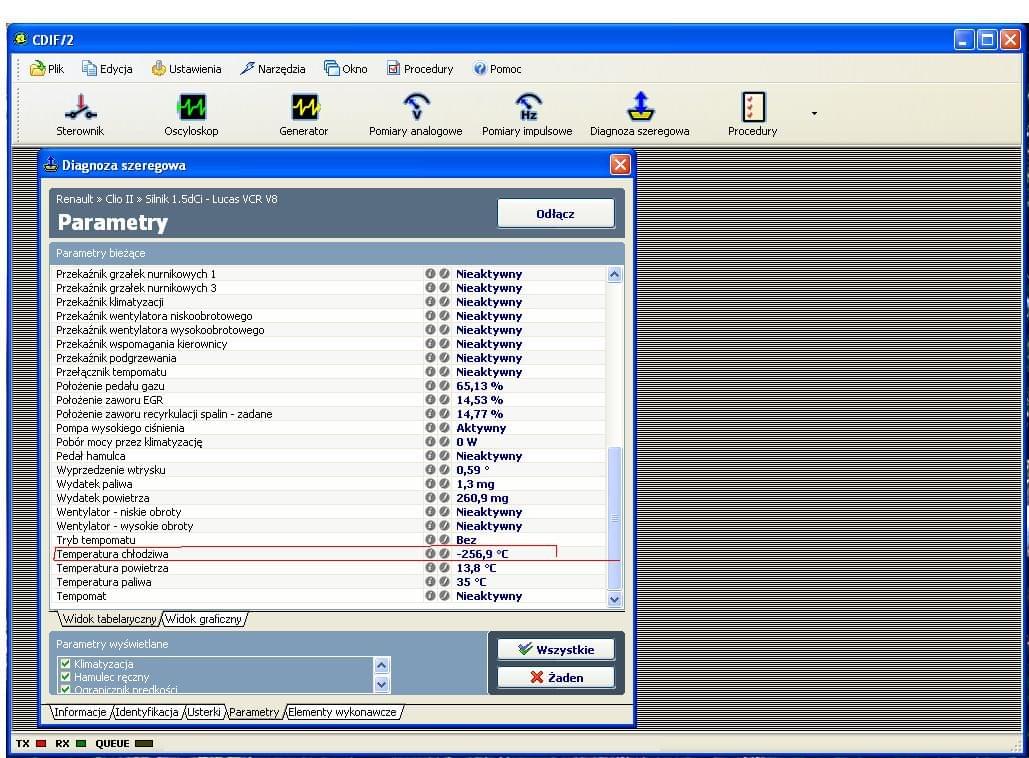Click the Wszystkie select-all button
This screenshot has width=1029, height=758.
[x=556, y=650]
